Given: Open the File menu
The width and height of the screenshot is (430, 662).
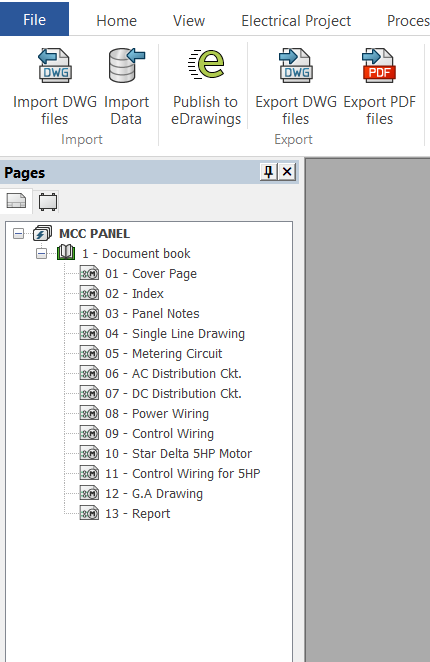Looking at the screenshot, I should point(34,19).
